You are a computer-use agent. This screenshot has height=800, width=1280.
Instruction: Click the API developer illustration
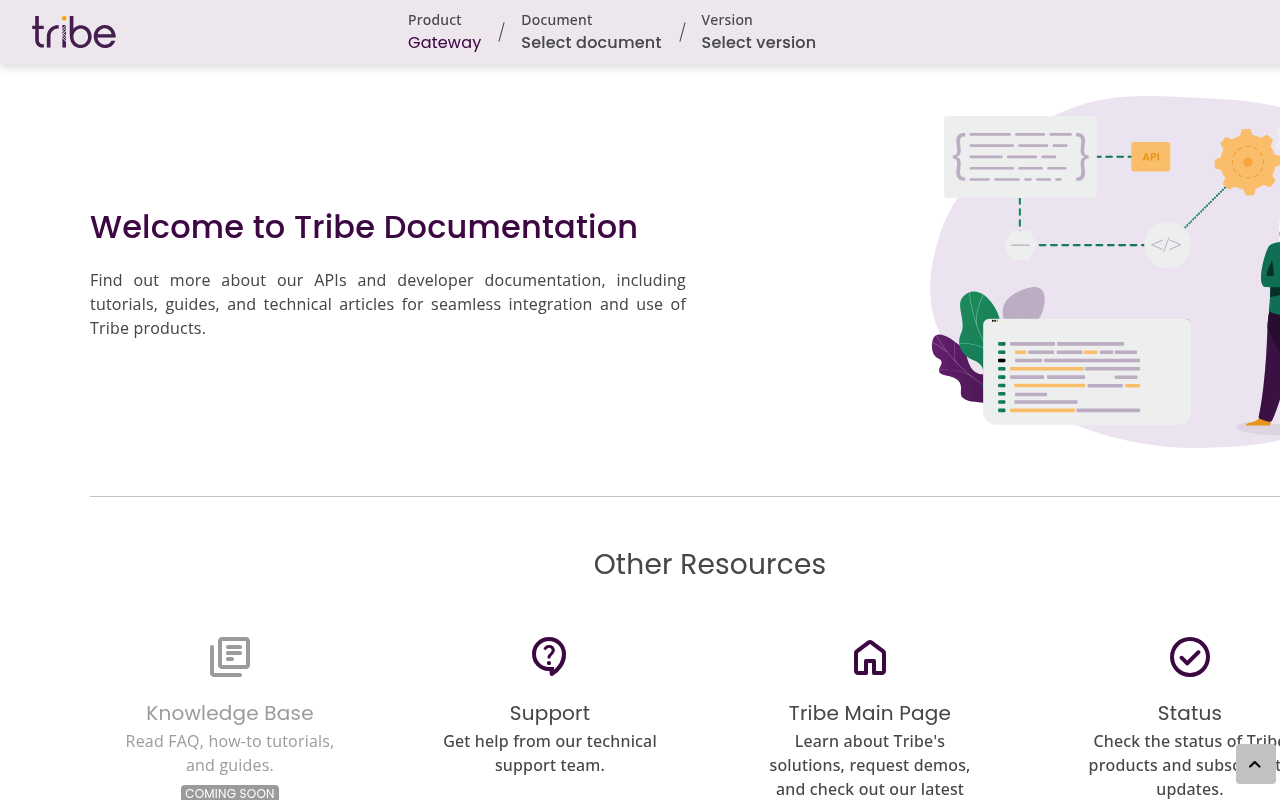coord(1105,272)
